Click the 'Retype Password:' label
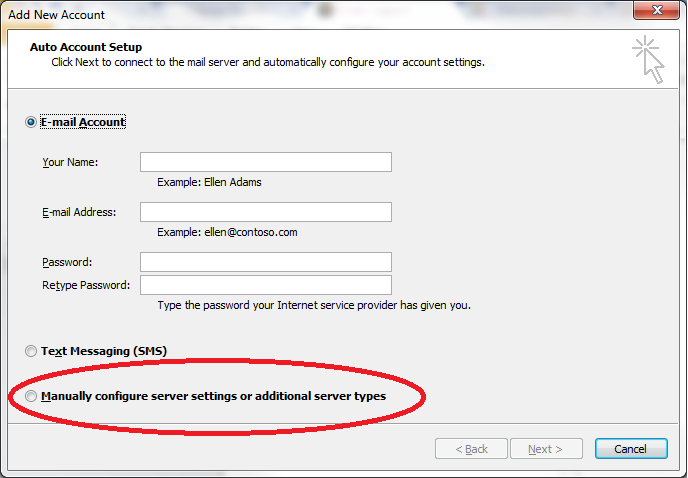The height and width of the screenshot is (478, 688). (x=86, y=285)
